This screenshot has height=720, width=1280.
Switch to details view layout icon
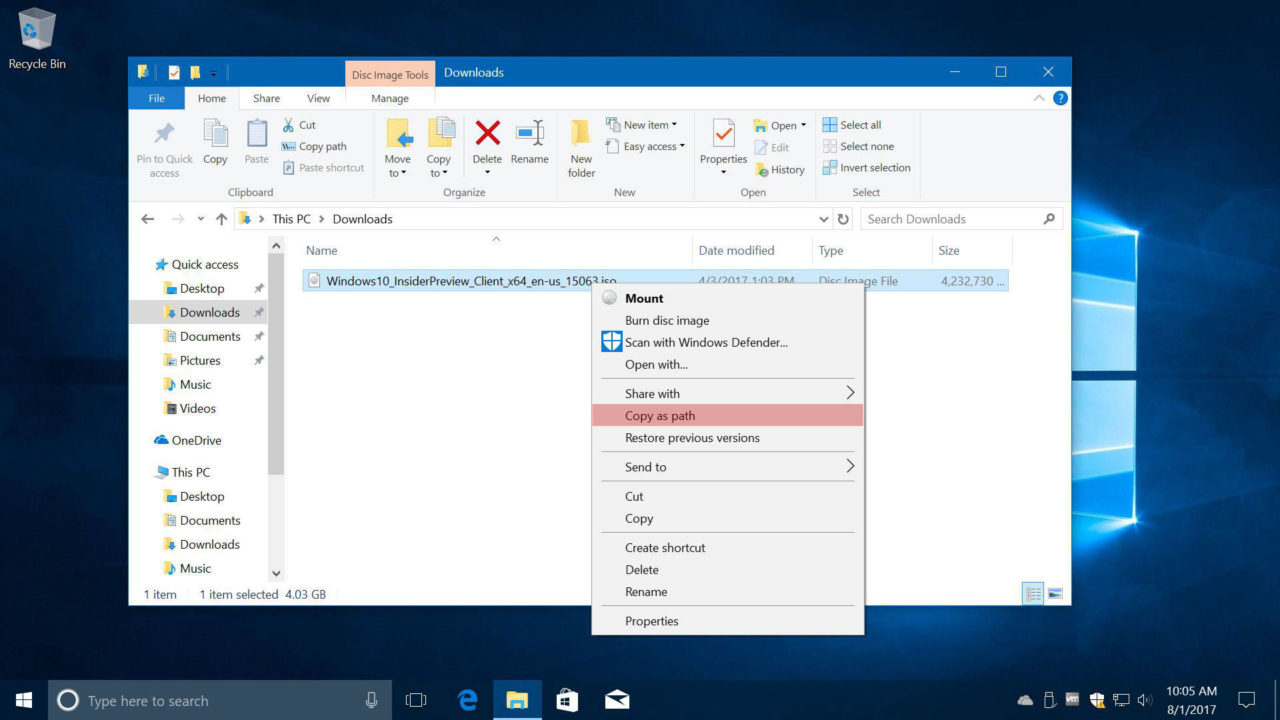coord(1033,594)
